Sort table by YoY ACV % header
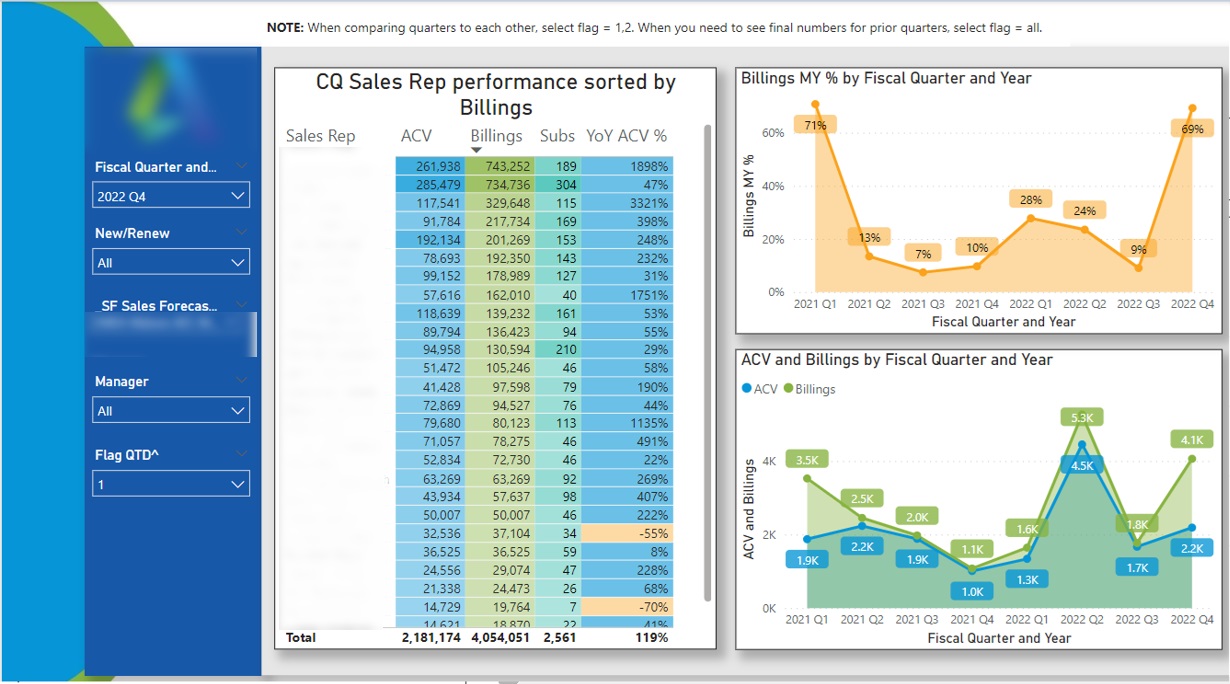The image size is (1230, 684). [626, 136]
